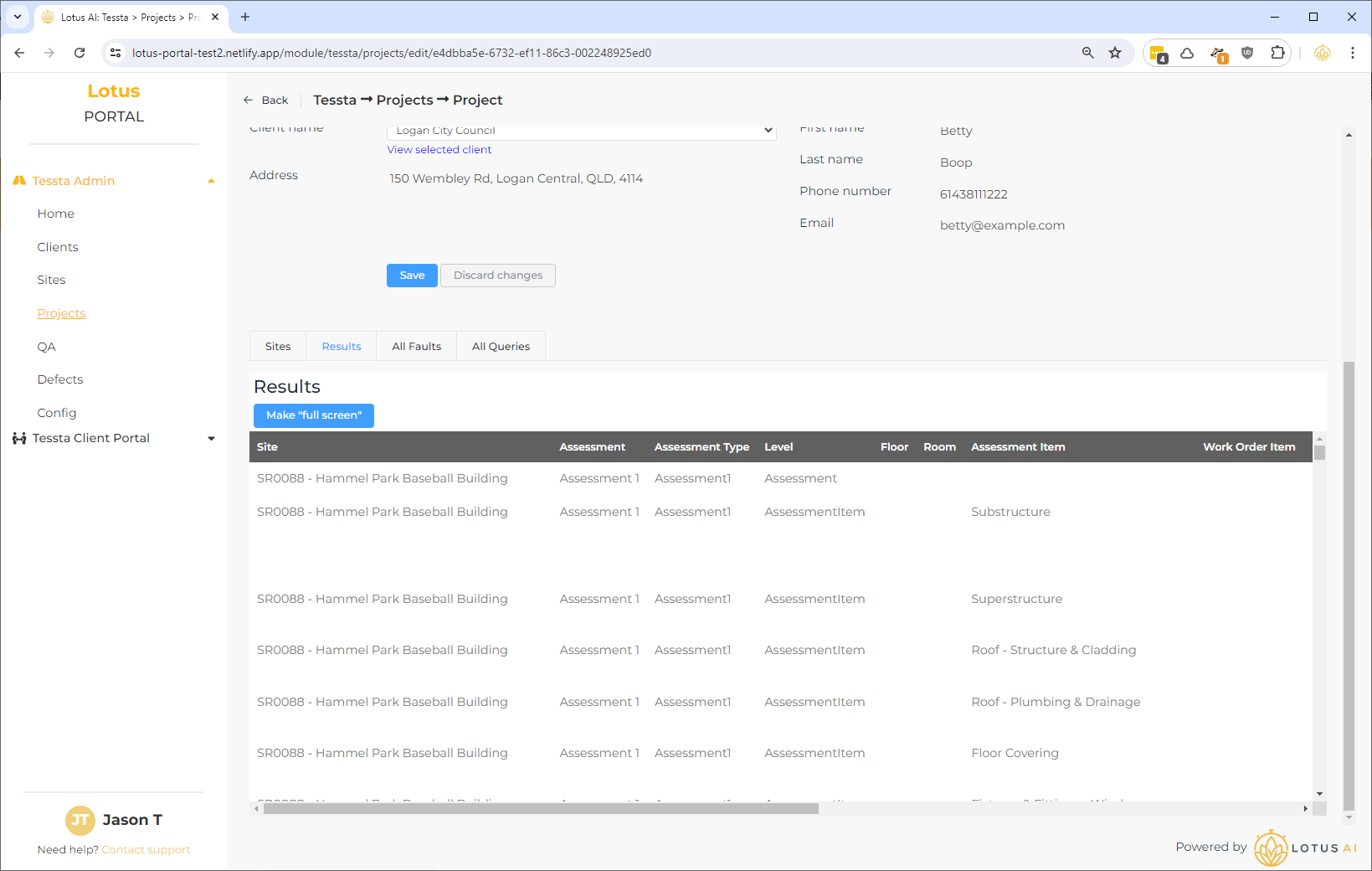Image resolution: width=1372 pixels, height=871 pixels.
Task: Collapse the Tessta Admin section
Action: [x=211, y=181]
